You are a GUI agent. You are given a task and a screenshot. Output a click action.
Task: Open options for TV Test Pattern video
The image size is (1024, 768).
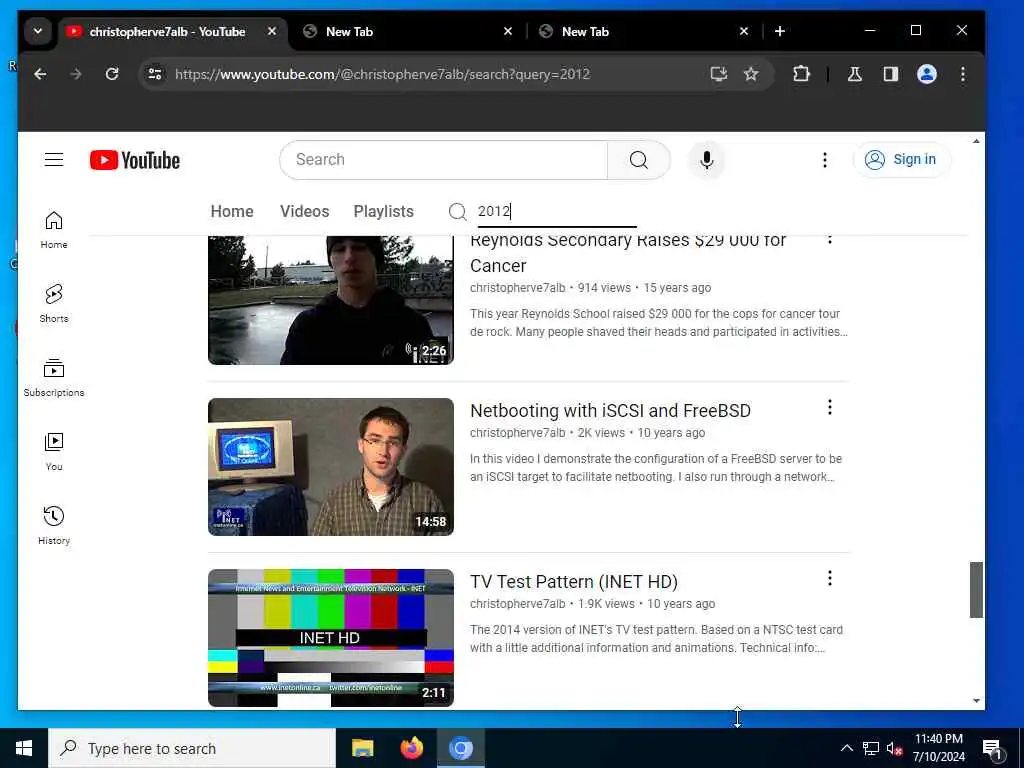[829, 578]
